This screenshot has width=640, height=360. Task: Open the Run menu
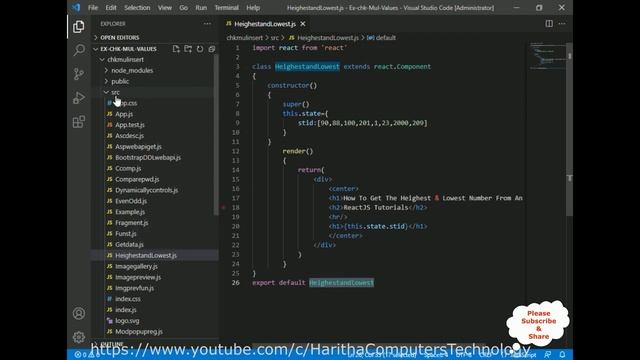(201, 8)
